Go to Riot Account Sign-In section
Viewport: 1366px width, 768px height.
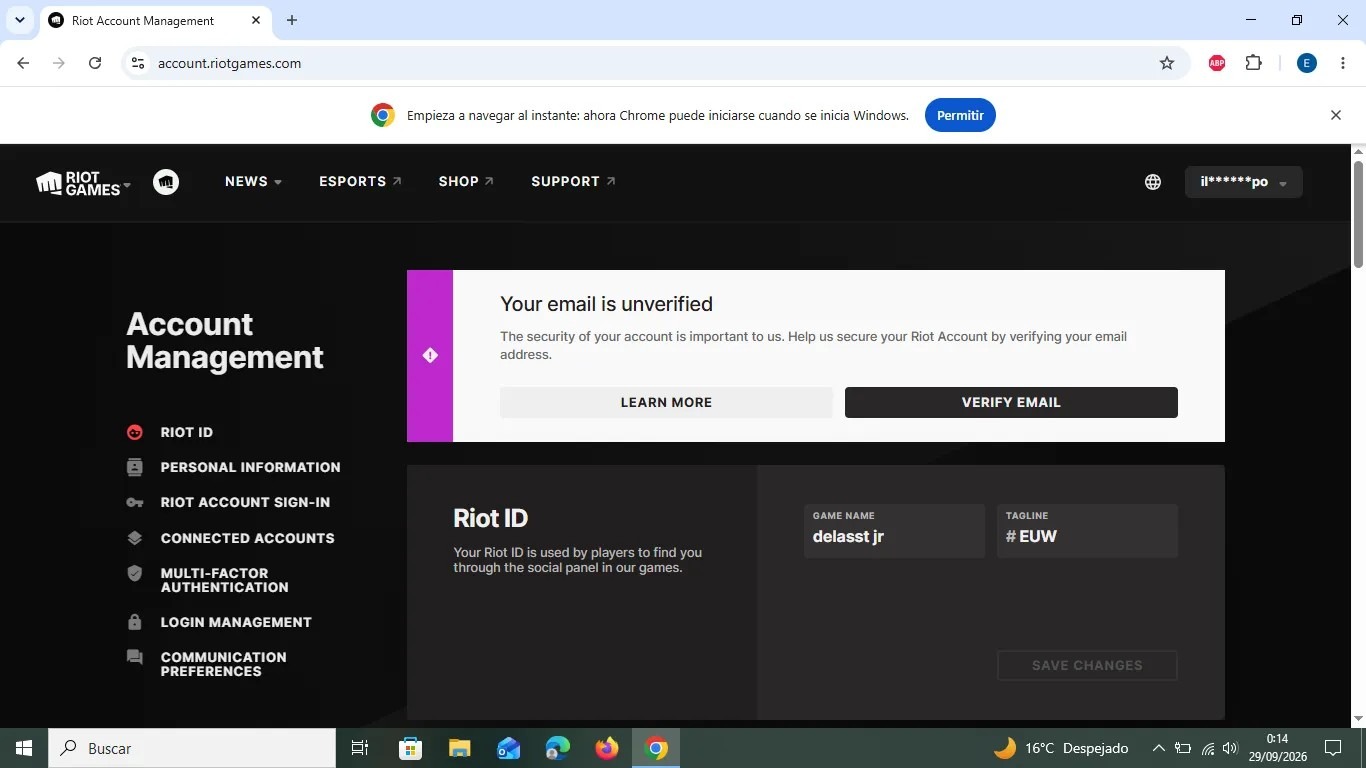(245, 502)
